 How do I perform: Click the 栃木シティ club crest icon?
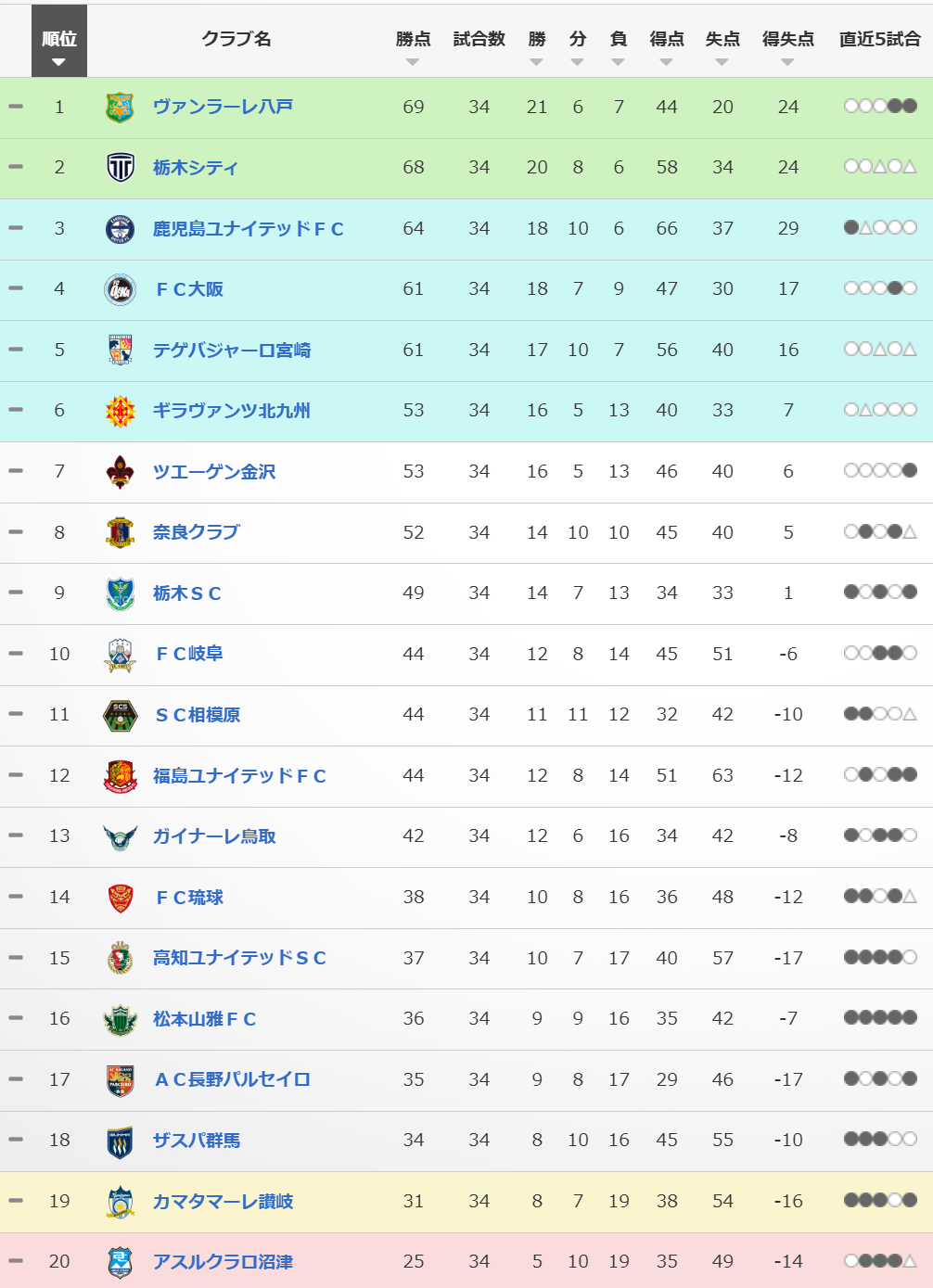(x=120, y=168)
